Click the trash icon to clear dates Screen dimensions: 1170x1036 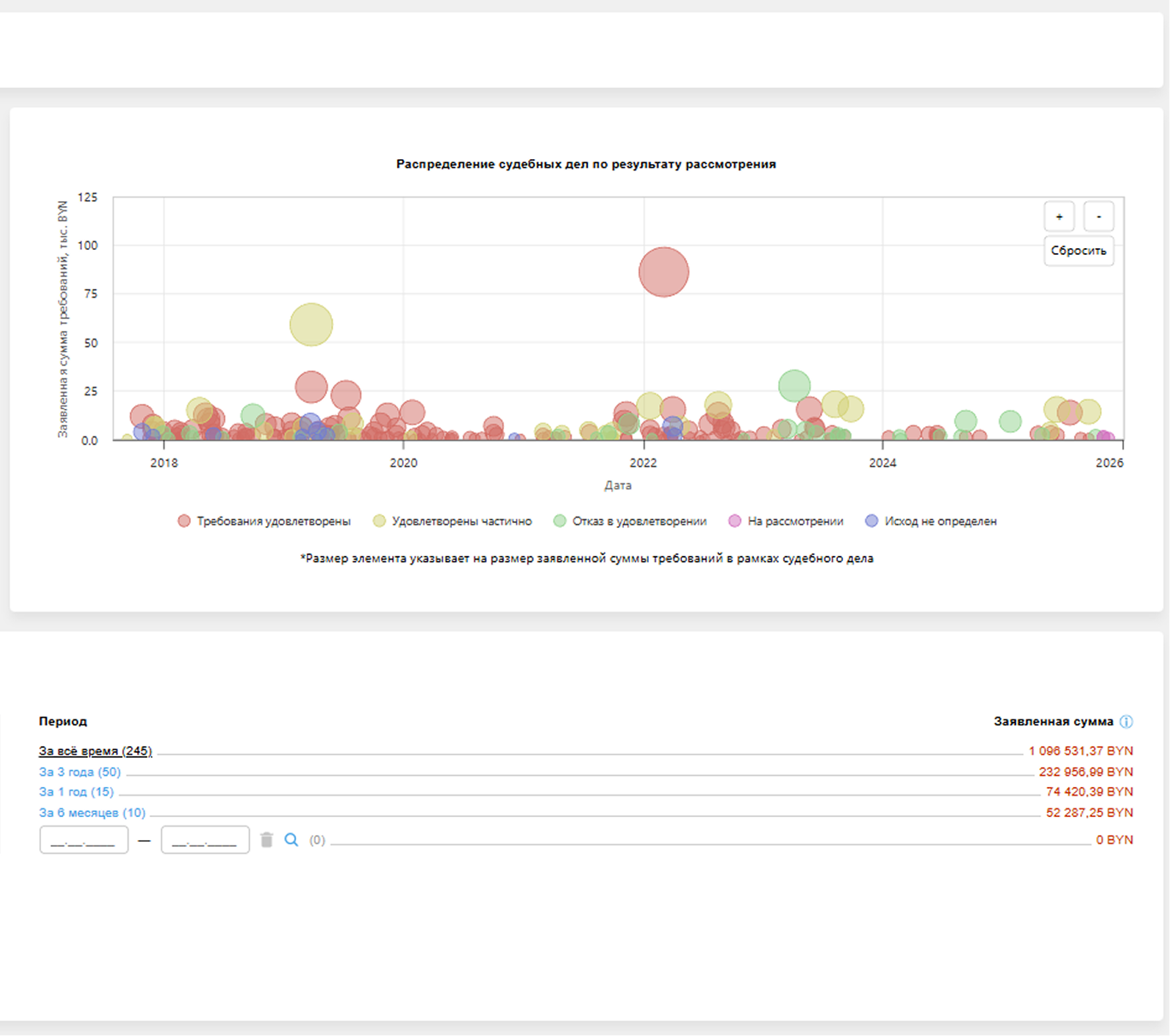point(266,840)
